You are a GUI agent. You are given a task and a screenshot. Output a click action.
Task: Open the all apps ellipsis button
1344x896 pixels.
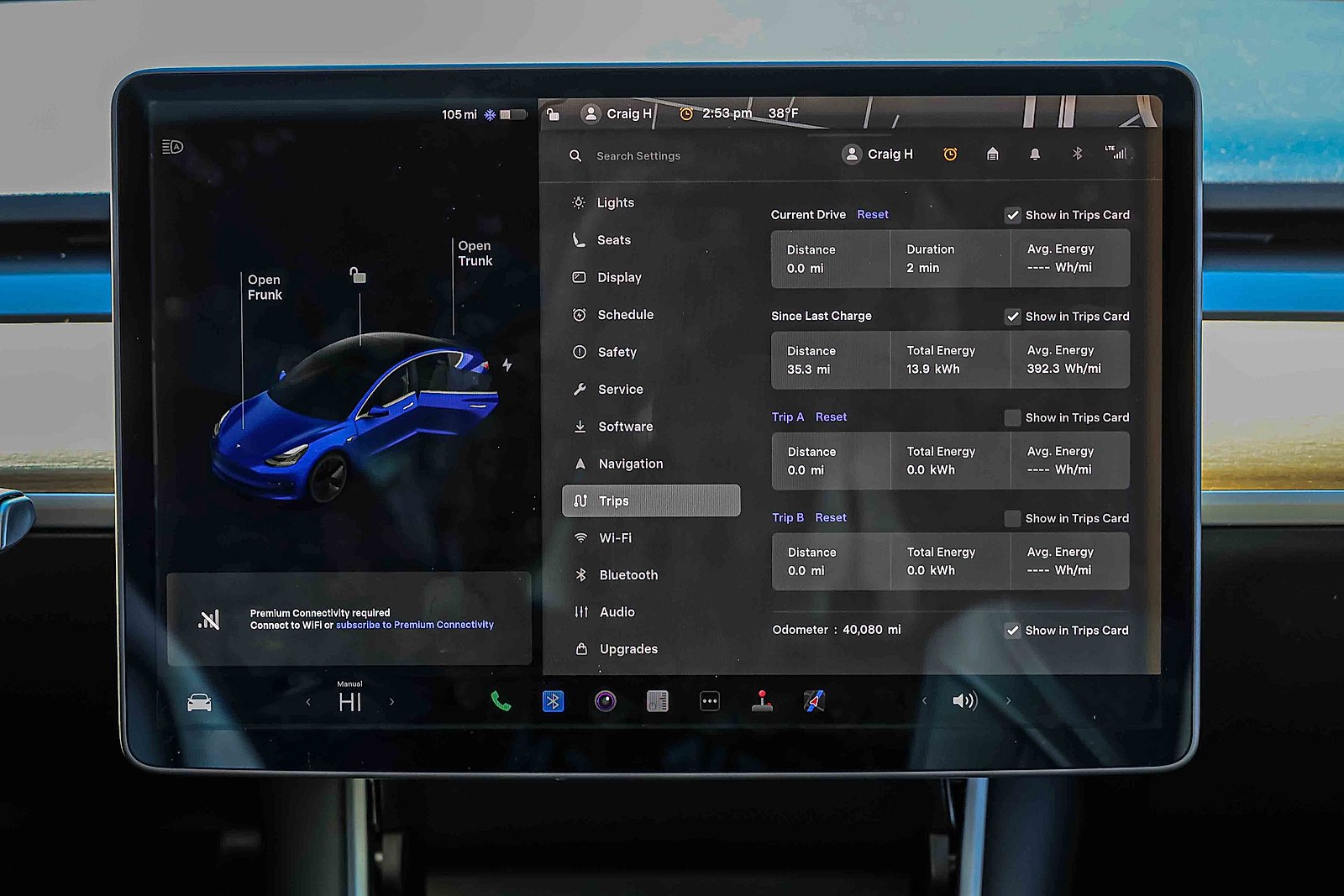tap(710, 701)
